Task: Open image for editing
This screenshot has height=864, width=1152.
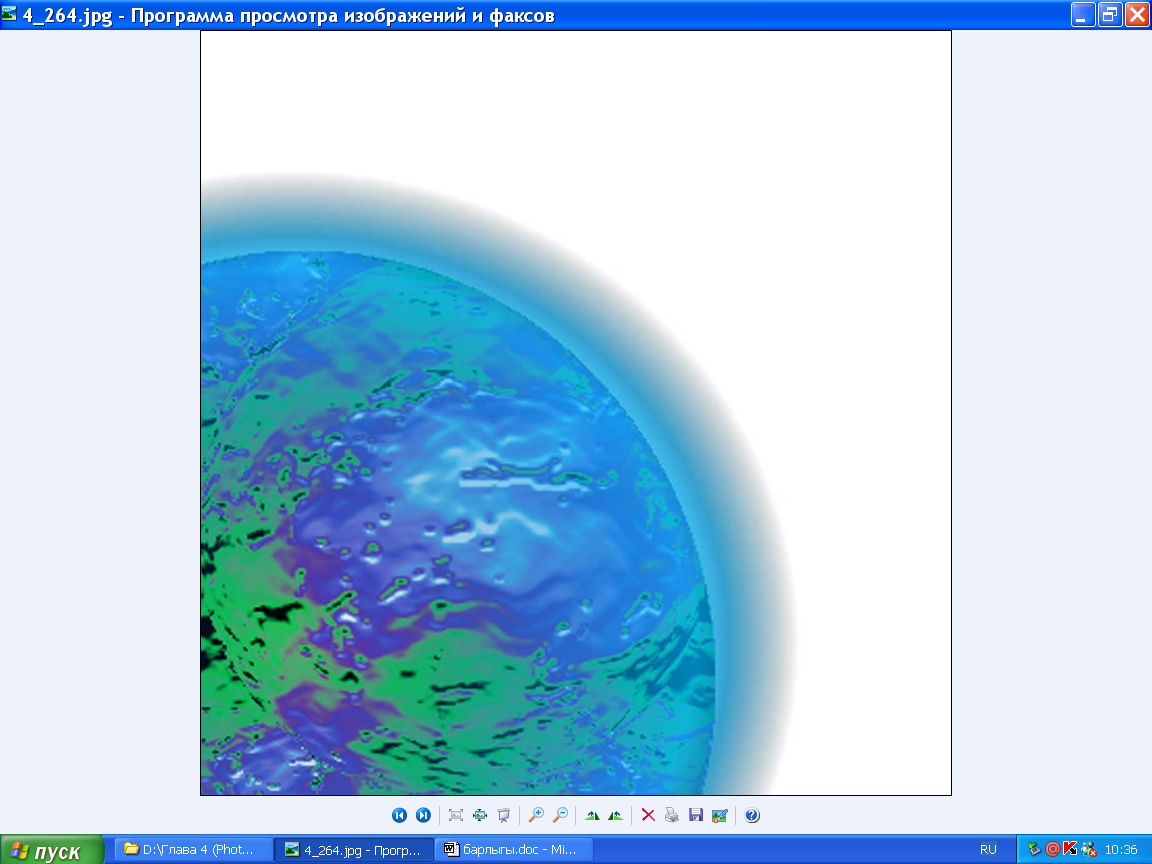Action: pos(719,815)
